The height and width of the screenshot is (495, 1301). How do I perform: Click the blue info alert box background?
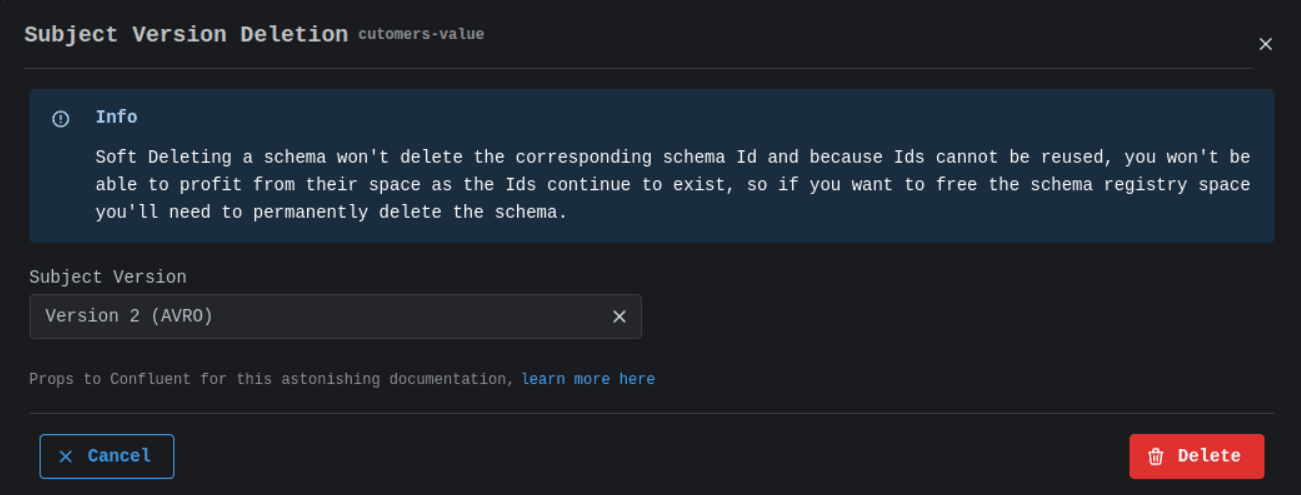coord(652,166)
